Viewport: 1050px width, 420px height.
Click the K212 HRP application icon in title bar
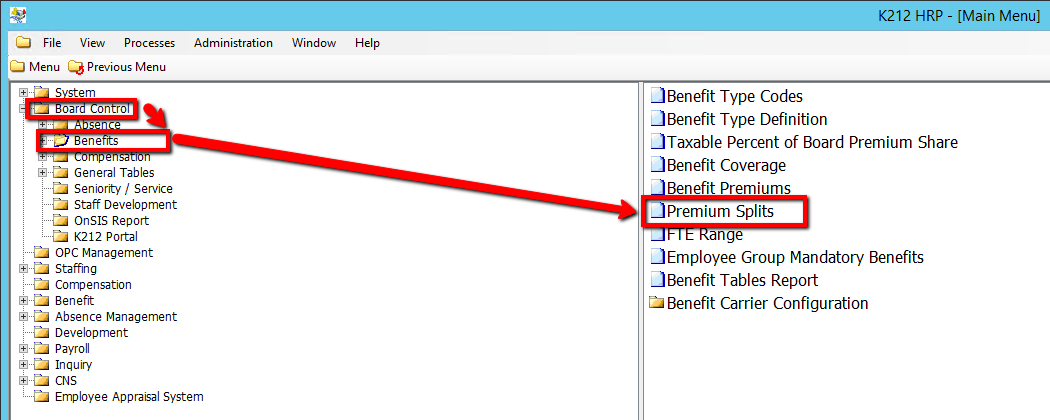pyautogui.click(x=18, y=15)
